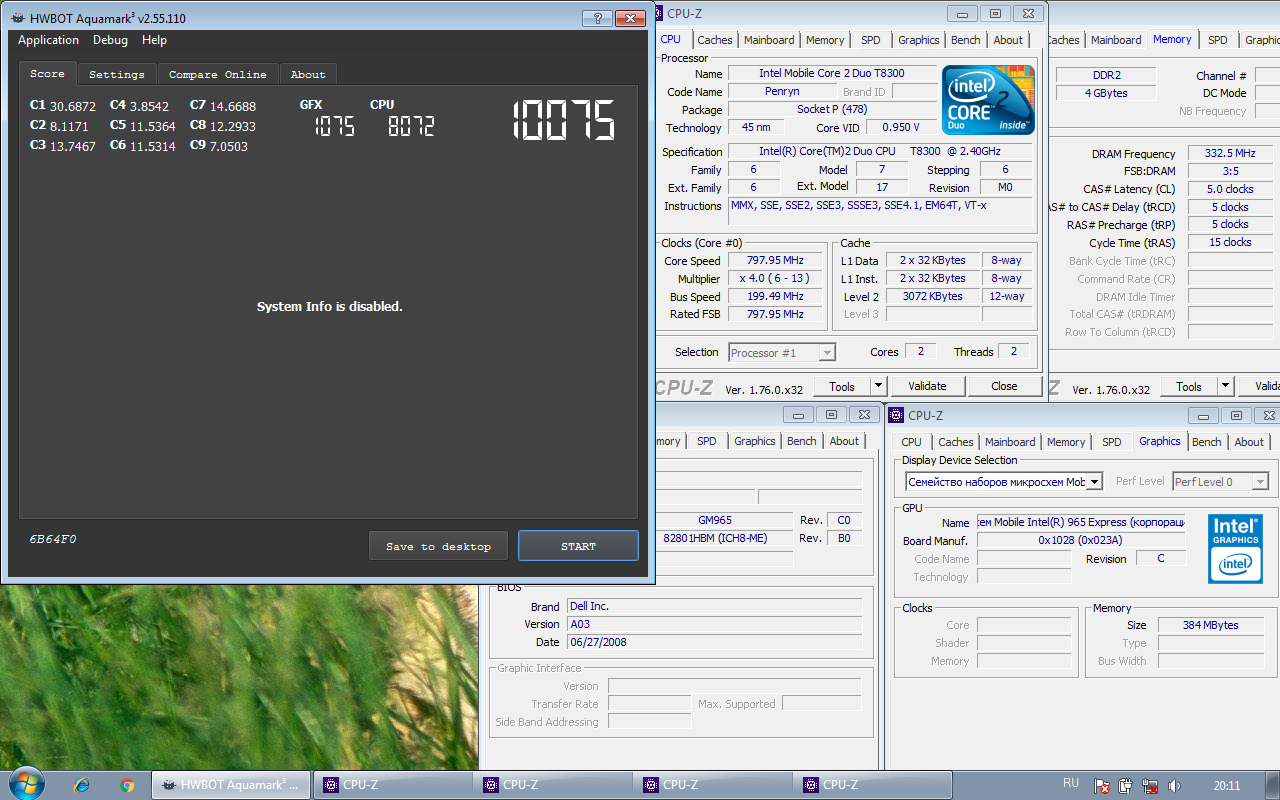The image size is (1280, 800).
Task: Click the Level 2 cache value 3072 KBytes
Action: pos(931,296)
